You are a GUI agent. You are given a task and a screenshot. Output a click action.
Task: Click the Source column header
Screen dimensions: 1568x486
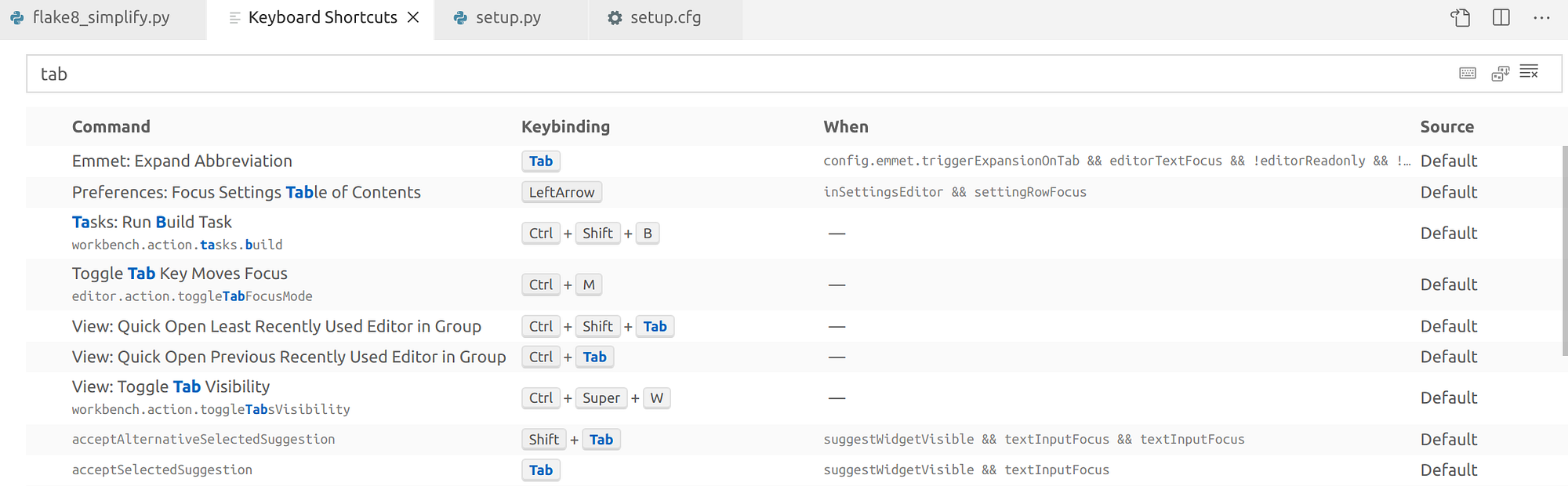(x=1447, y=127)
